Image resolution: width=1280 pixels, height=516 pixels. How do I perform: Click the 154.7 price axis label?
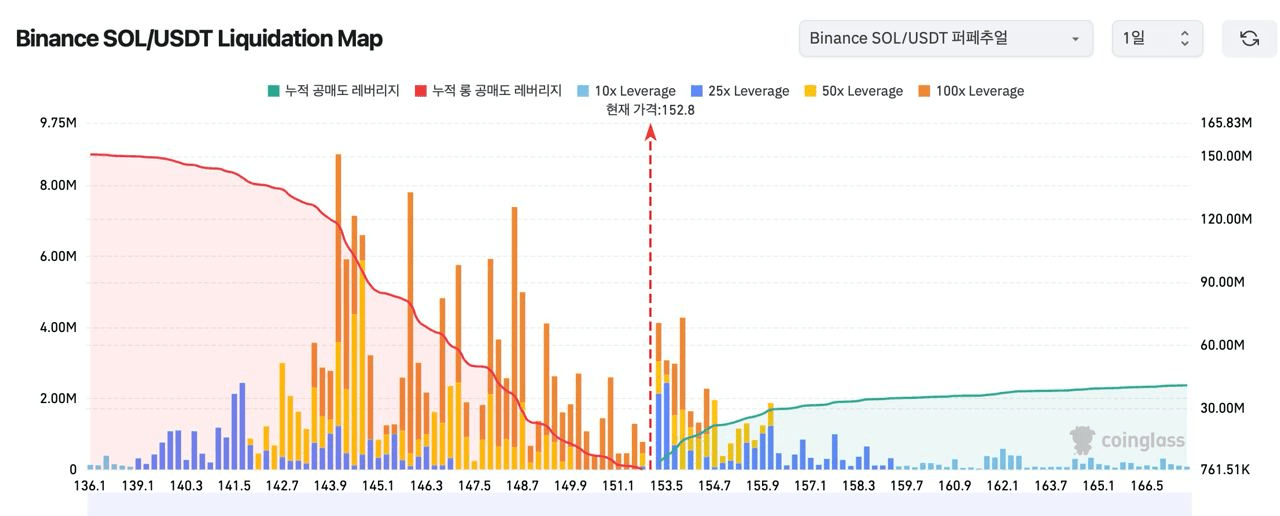click(714, 486)
